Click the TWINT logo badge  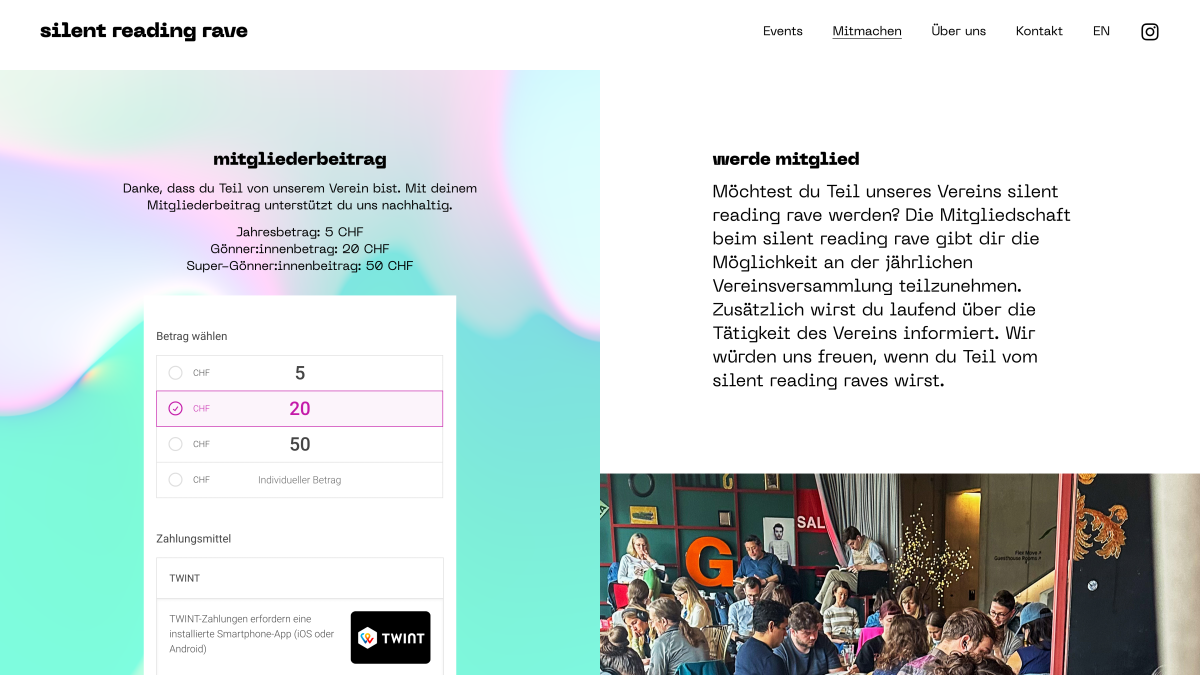390,637
